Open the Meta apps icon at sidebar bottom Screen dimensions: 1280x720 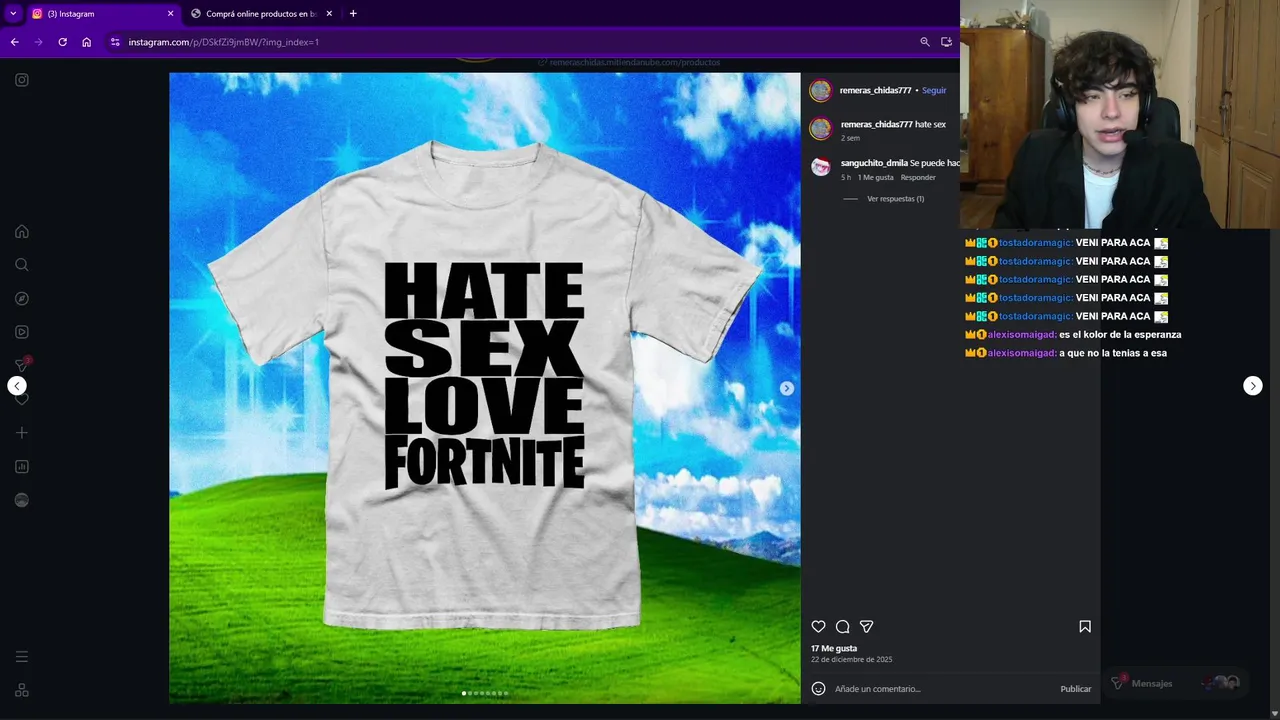pyautogui.click(x=22, y=690)
